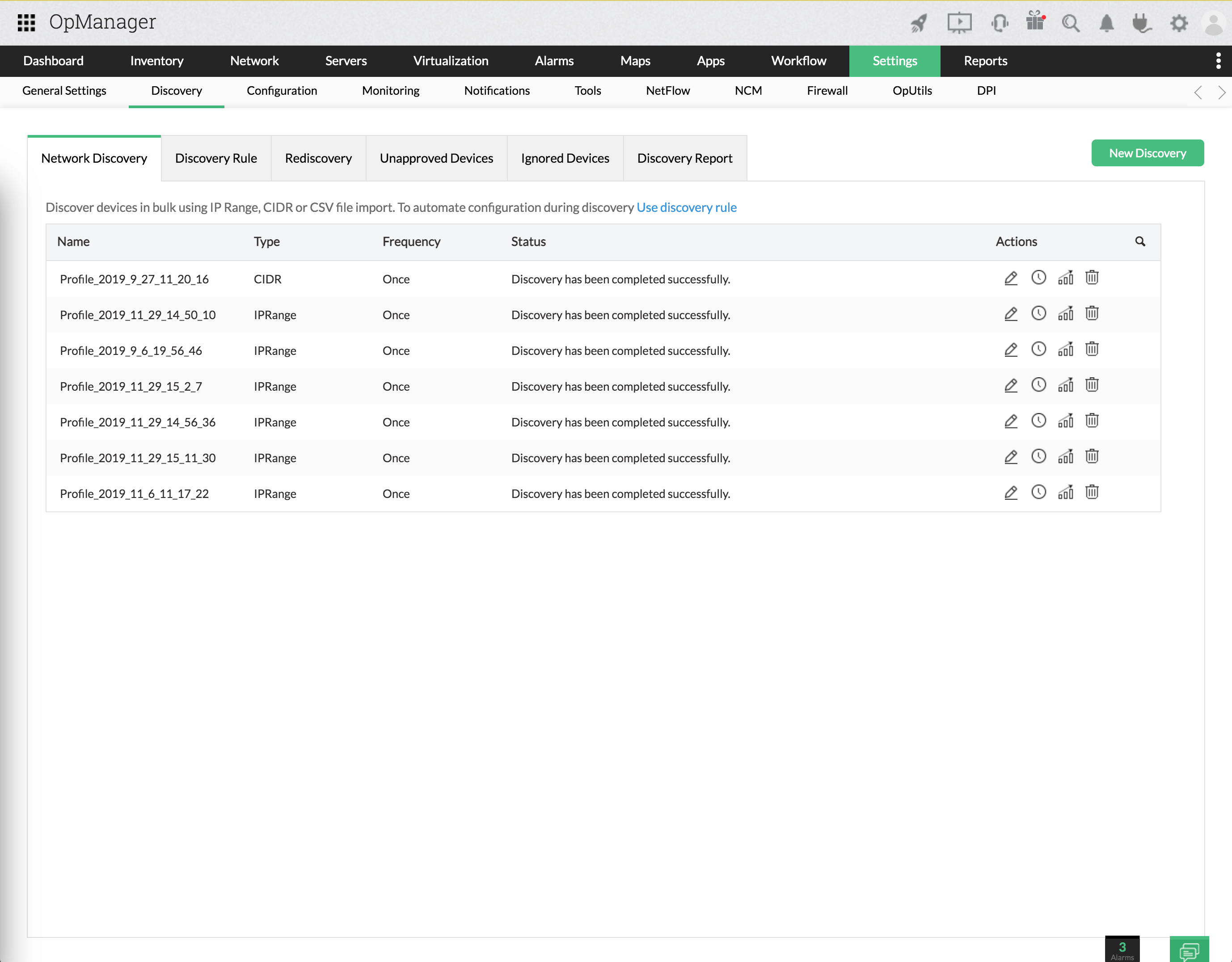
Task: Open the Unapproved Devices tab
Action: coord(436,159)
